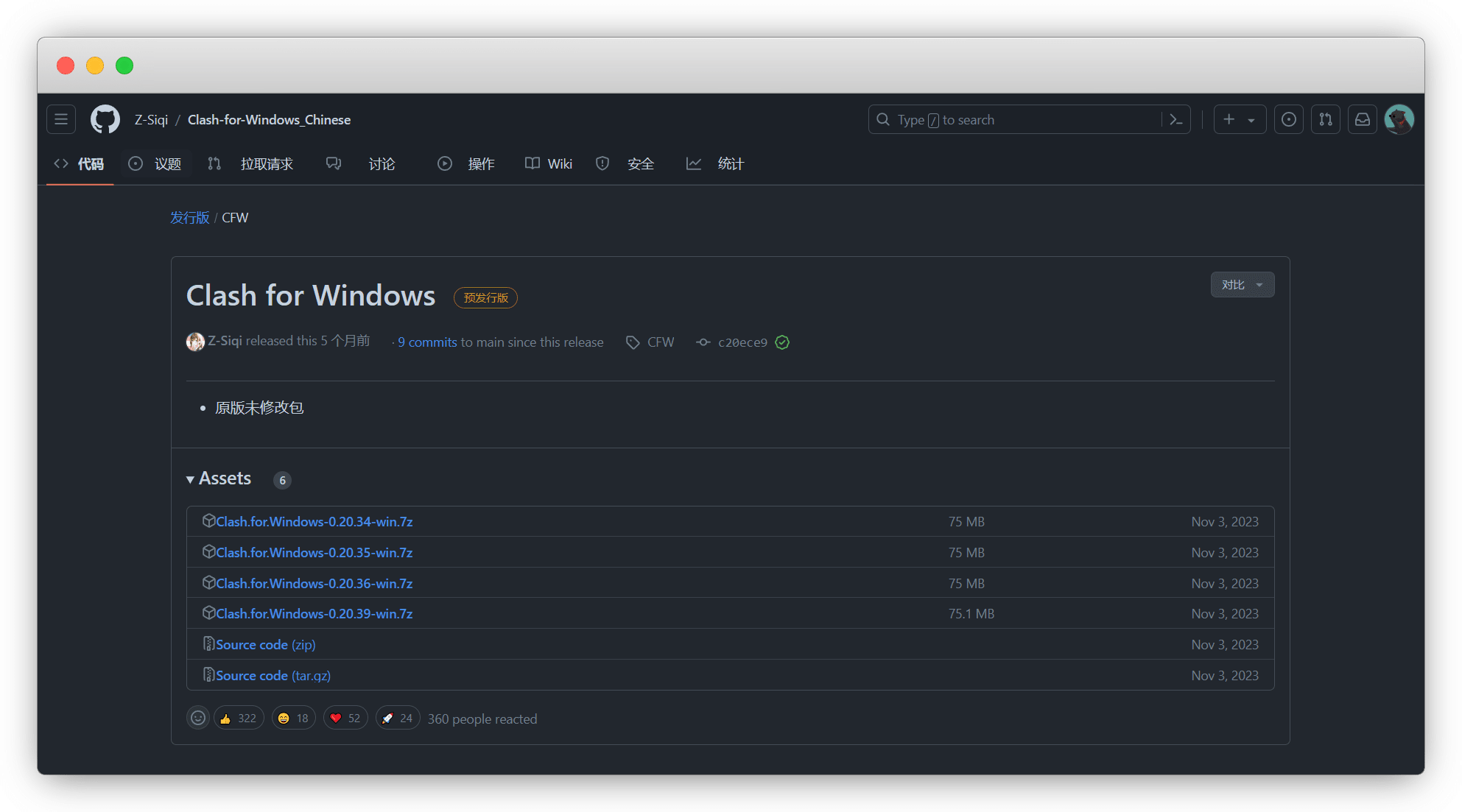Open the pull requests icon in header

coord(1325,119)
